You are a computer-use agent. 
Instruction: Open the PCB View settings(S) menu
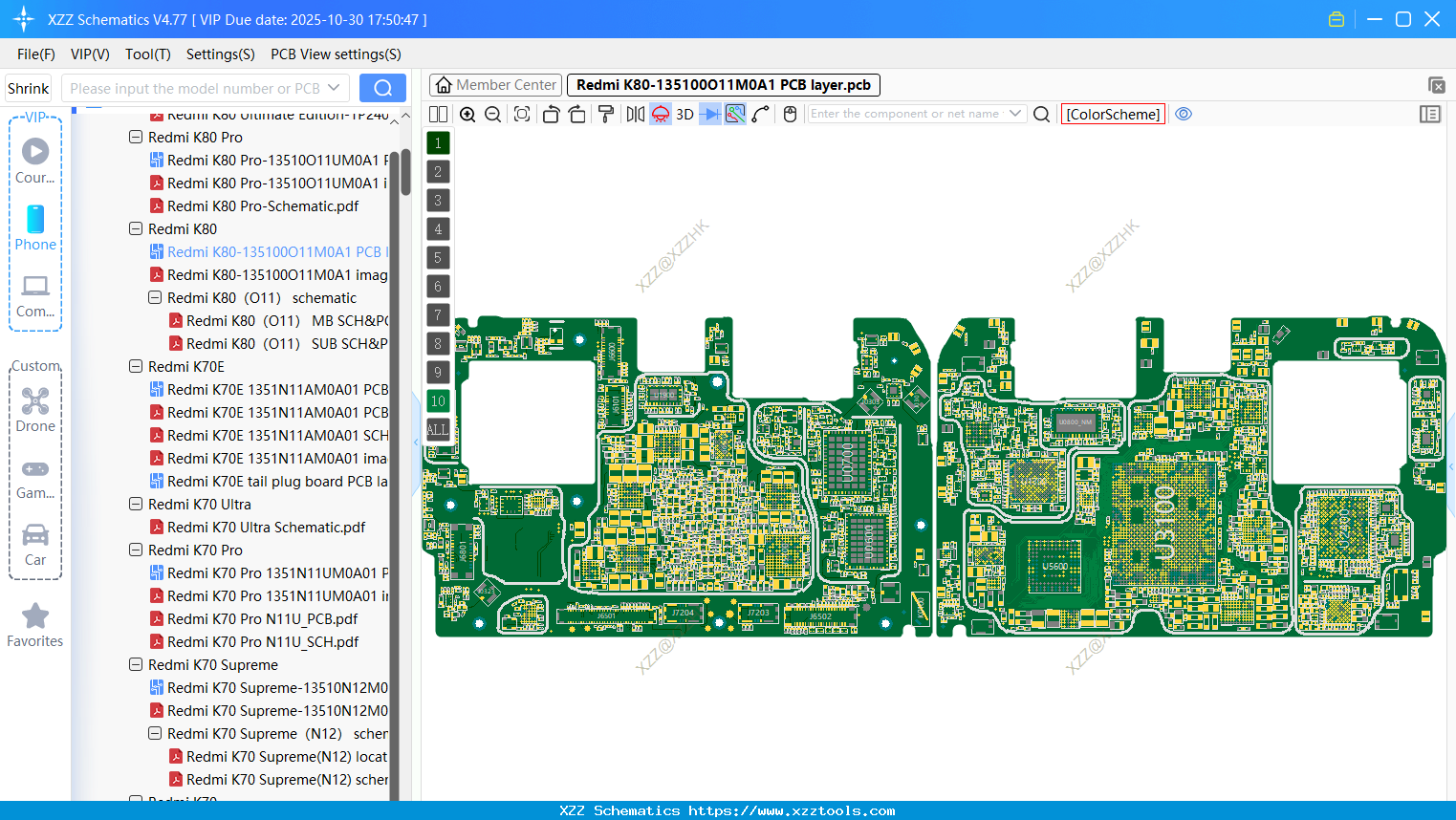click(x=334, y=54)
